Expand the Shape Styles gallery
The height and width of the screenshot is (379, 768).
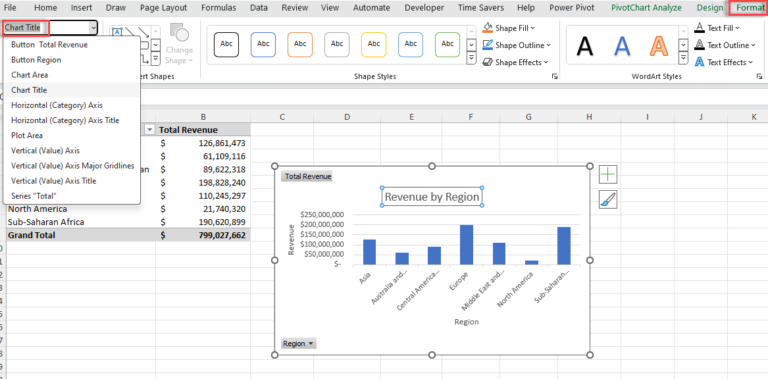pyautogui.click(x=472, y=58)
